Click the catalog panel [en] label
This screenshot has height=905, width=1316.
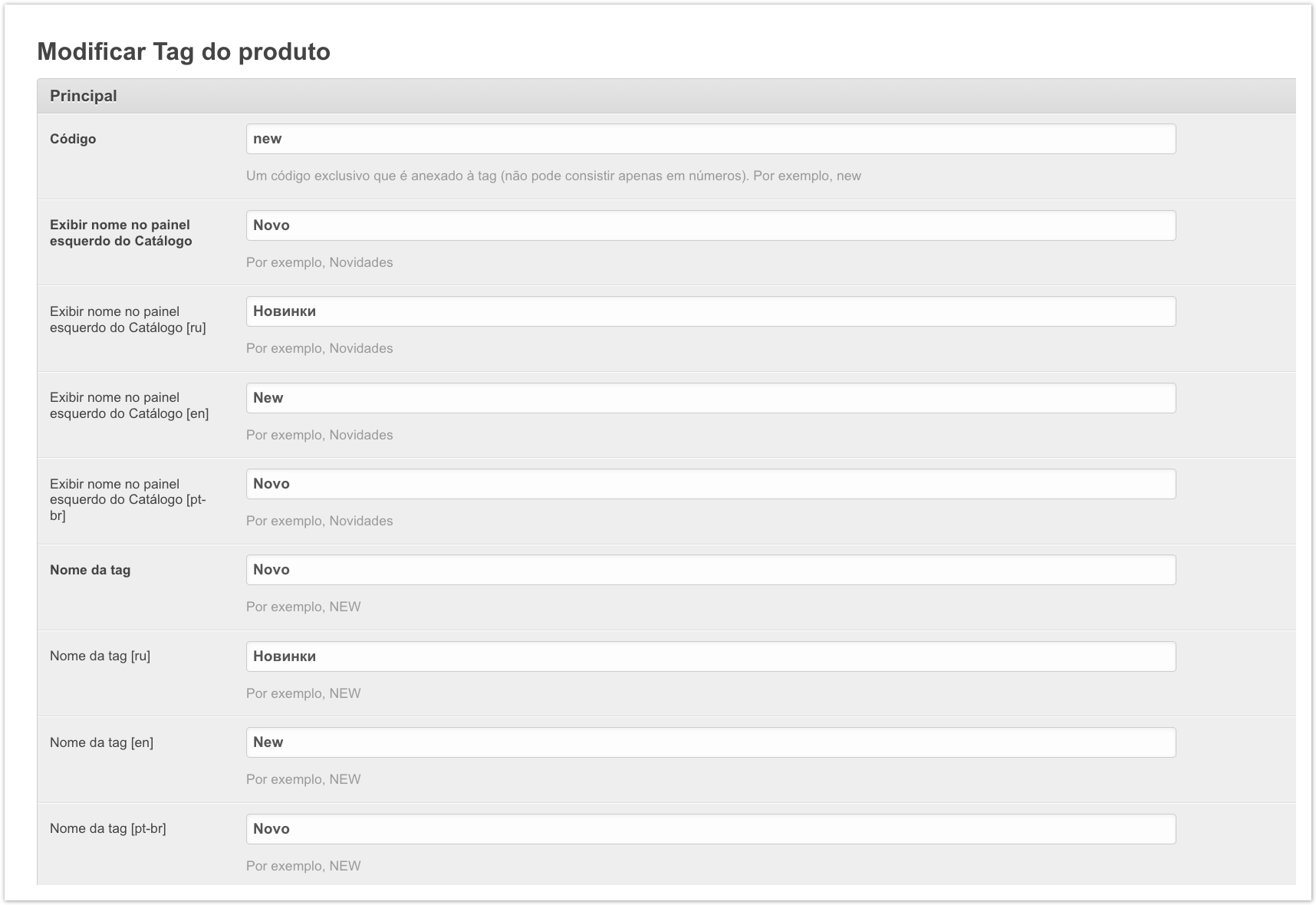coord(129,405)
